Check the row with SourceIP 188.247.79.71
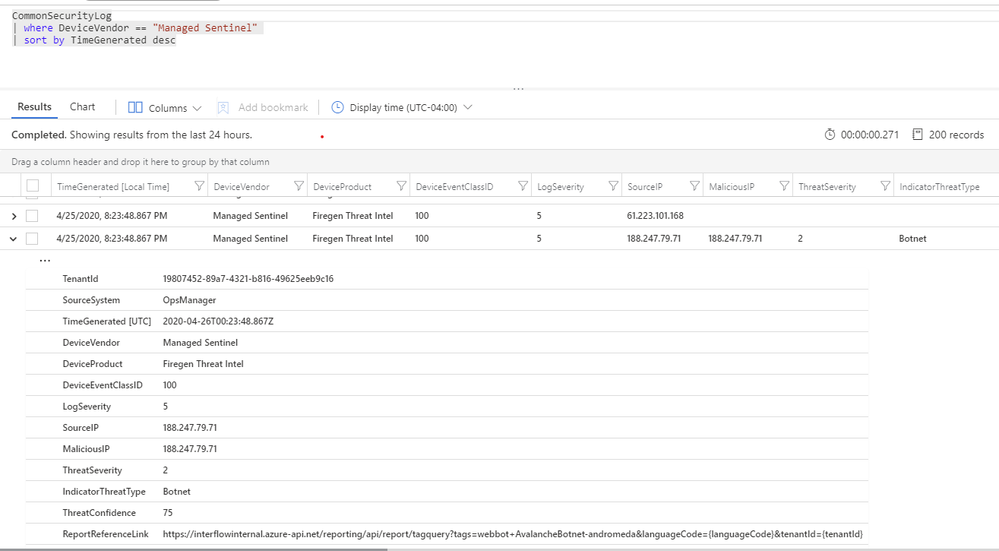Viewport: 999px width, 551px height. click(32, 239)
